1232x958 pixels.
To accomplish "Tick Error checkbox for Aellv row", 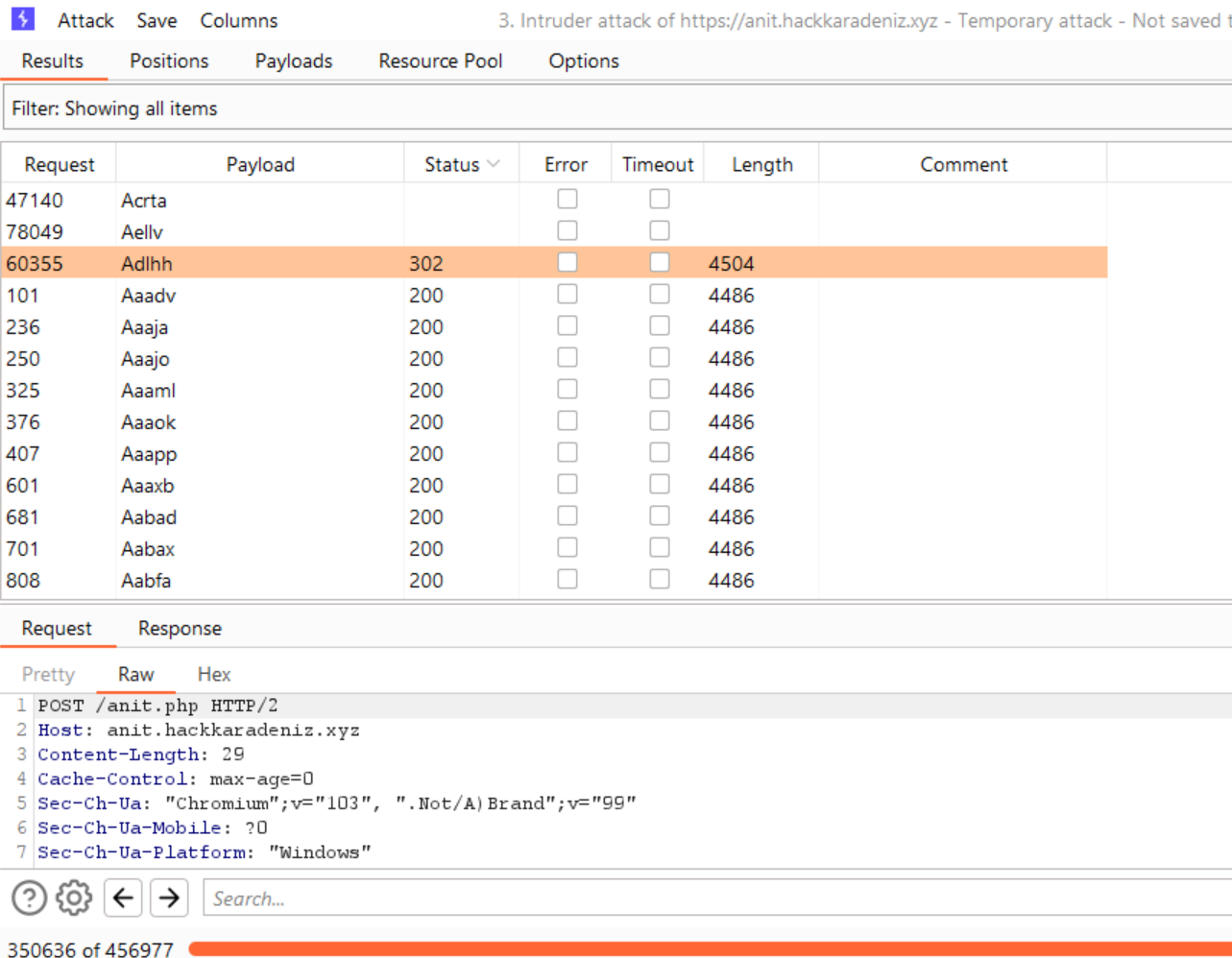I will click(568, 230).
